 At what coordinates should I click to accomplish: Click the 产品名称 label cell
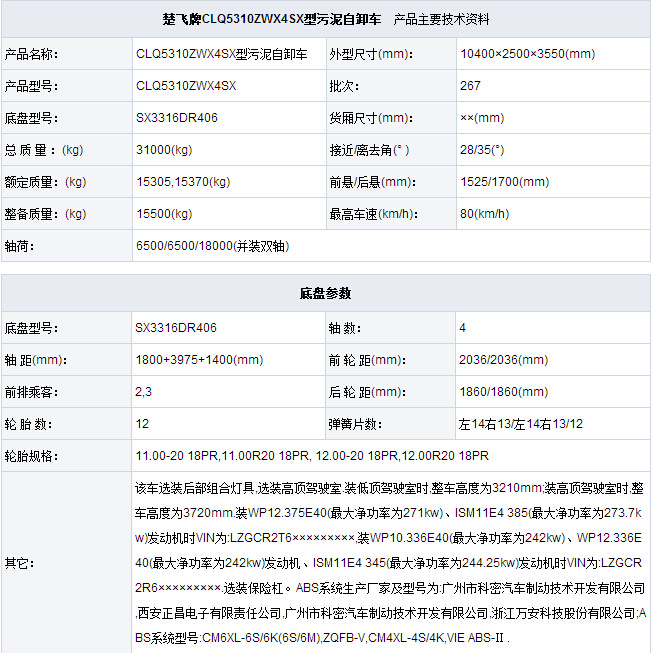(31, 54)
